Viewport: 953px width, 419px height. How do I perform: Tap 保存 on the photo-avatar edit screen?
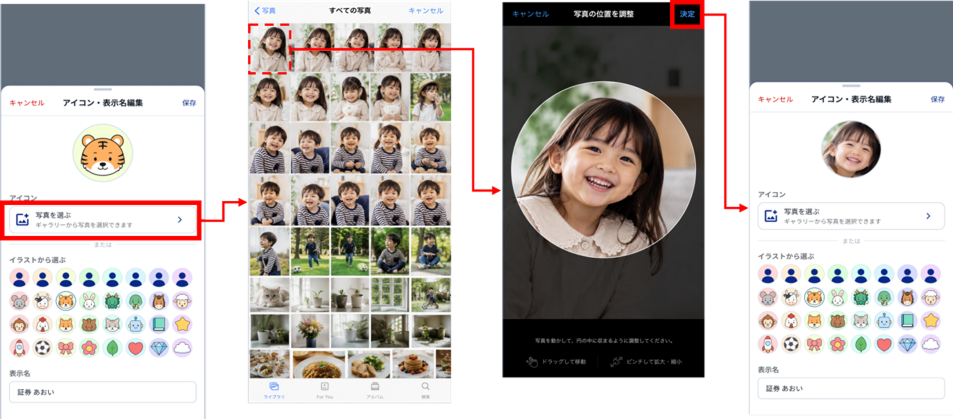point(938,99)
